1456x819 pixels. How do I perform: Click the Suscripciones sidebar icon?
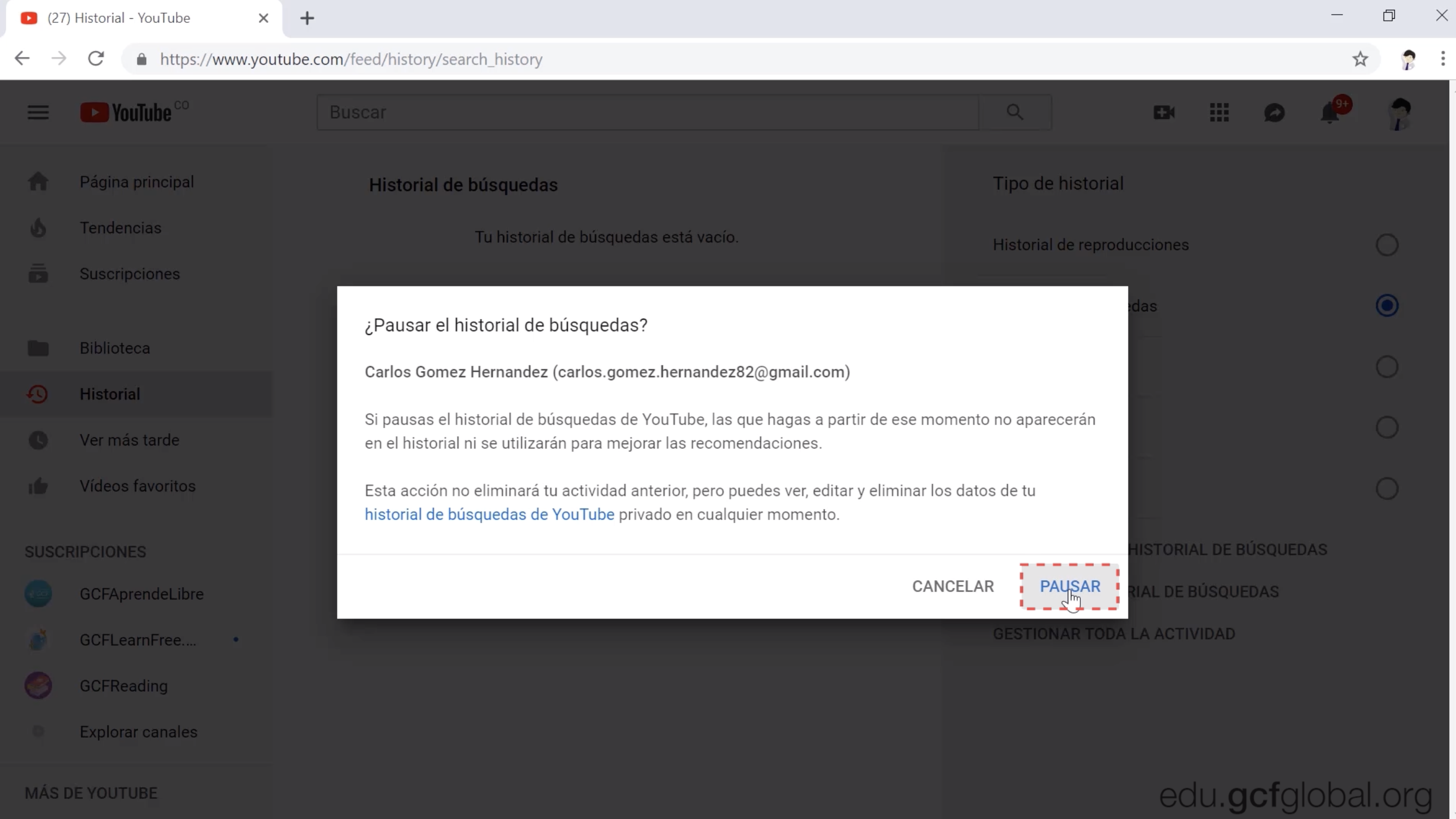(x=38, y=273)
